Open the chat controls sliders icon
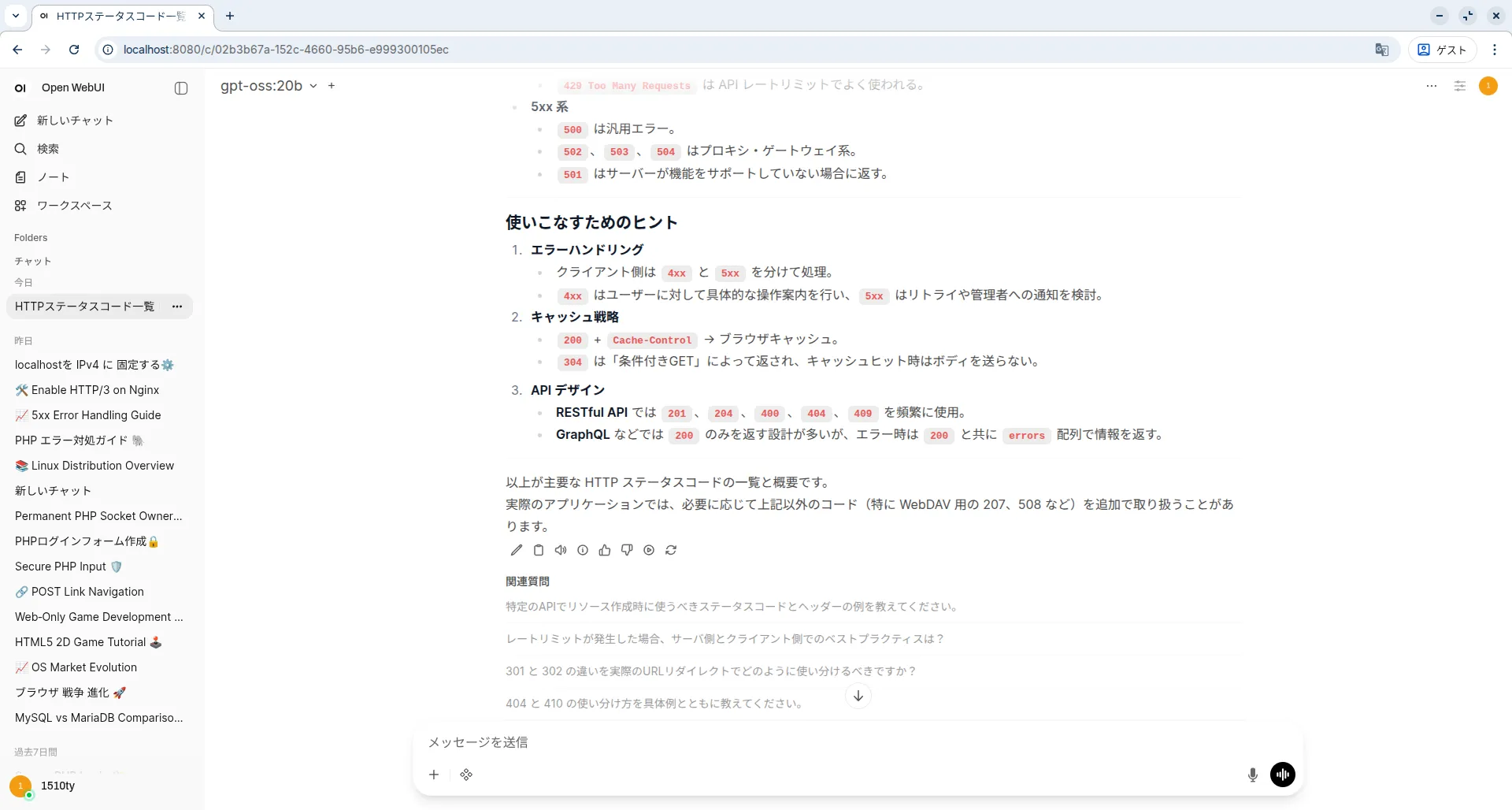Image resolution: width=1512 pixels, height=810 pixels. click(1460, 86)
